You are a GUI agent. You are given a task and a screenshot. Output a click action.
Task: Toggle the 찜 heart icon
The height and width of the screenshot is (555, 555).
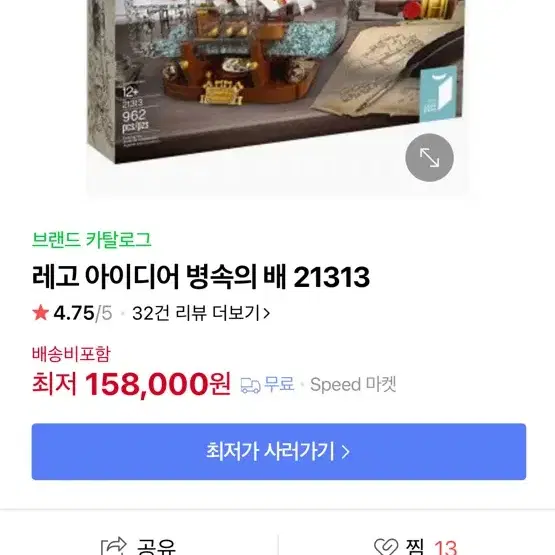point(386,547)
